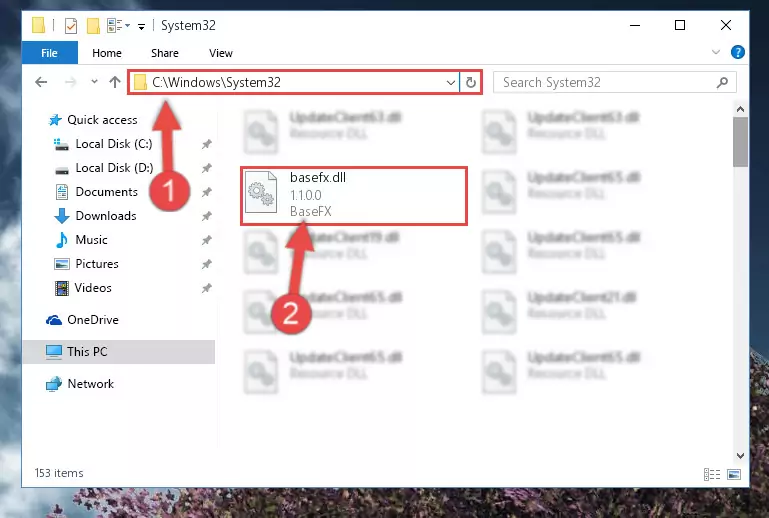Viewport: 769px width, 518px height.
Task: Click the pin icon beside Local Disk (D:)
Action: tap(207, 168)
